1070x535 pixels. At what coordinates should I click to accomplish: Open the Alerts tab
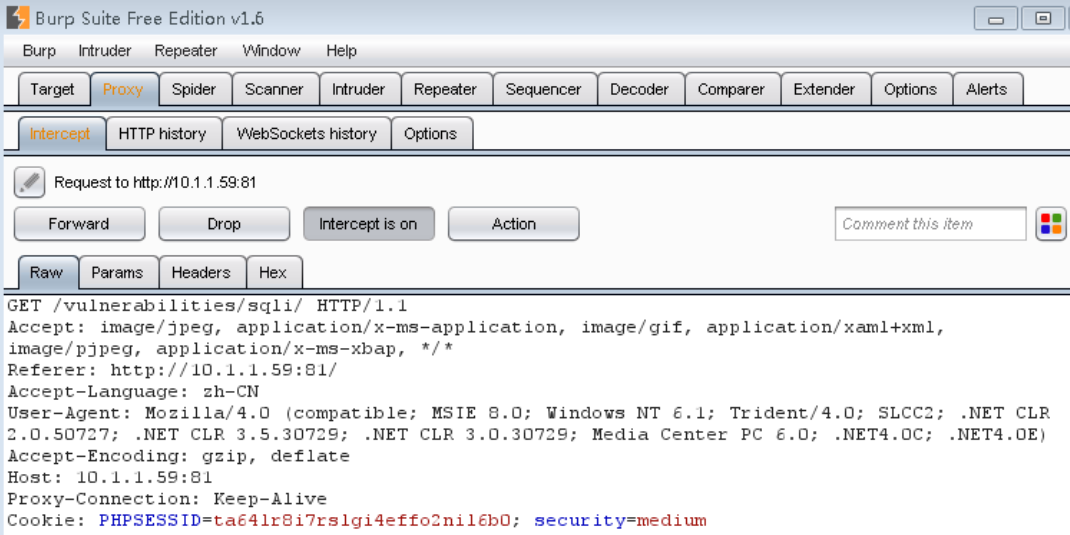point(987,89)
